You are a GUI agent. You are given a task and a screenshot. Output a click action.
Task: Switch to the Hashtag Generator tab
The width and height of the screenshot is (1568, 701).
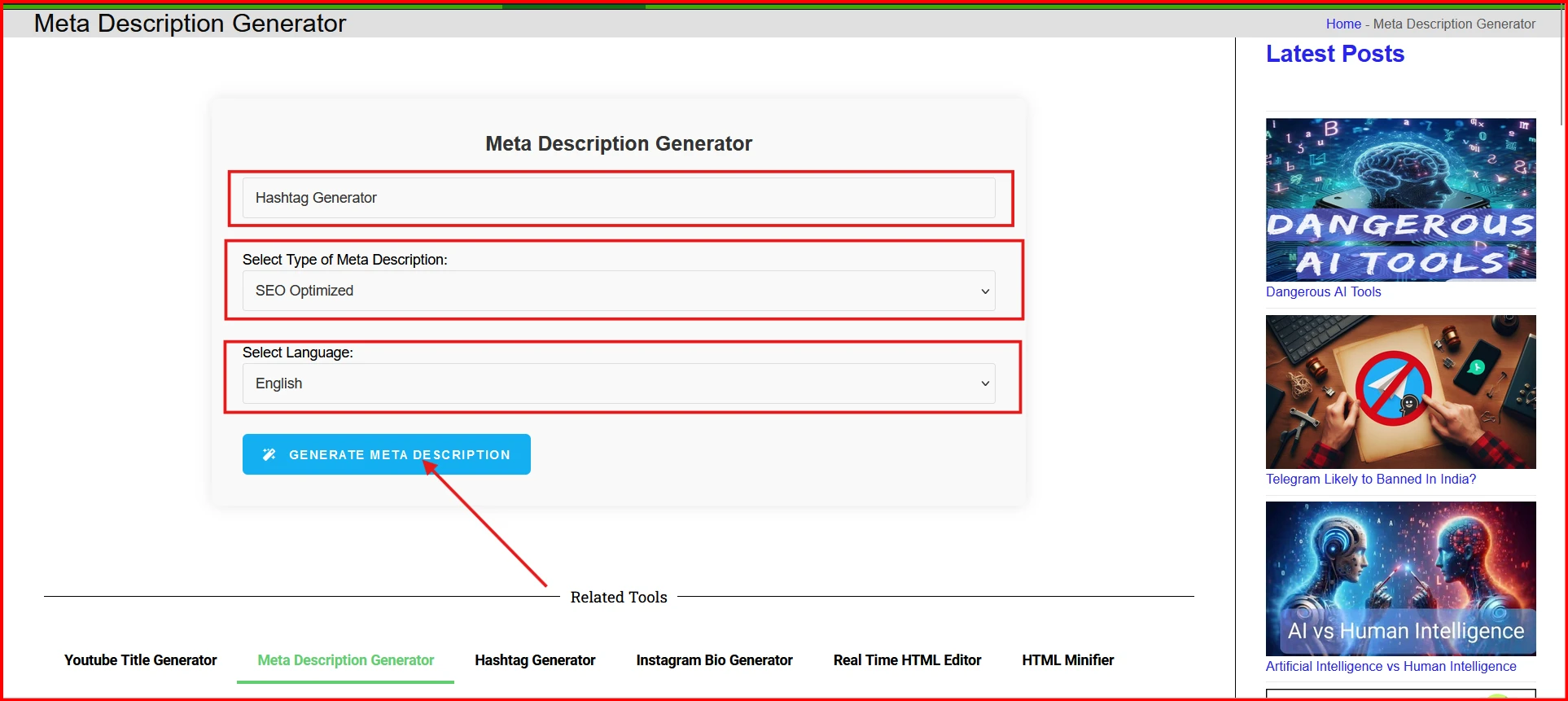point(535,660)
